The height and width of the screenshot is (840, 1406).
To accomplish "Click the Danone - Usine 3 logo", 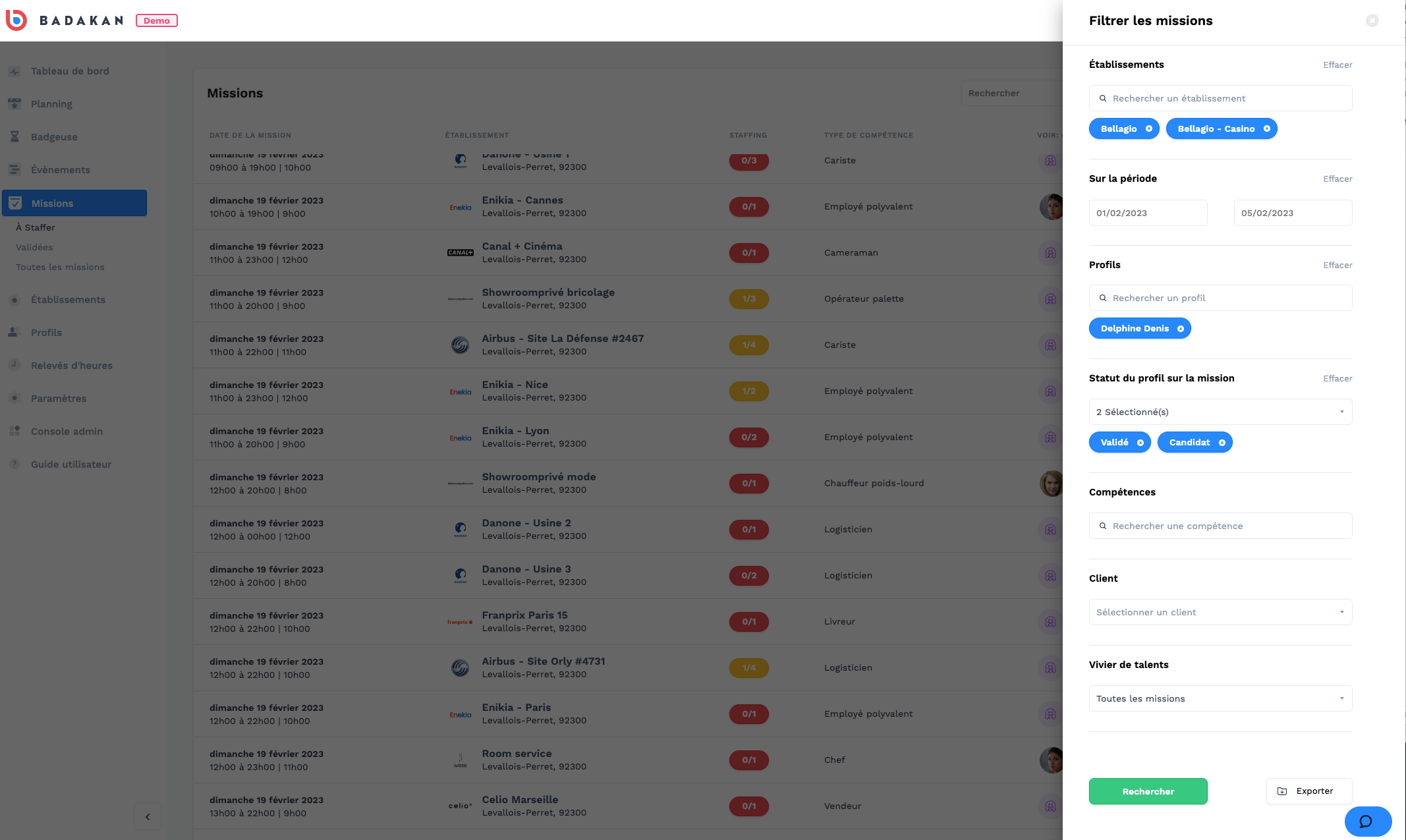I will click(461, 576).
